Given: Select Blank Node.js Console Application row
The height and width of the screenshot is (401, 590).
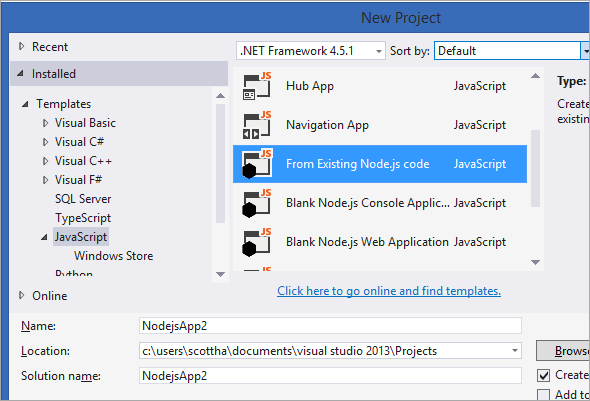Looking at the screenshot, I should 380,203.
